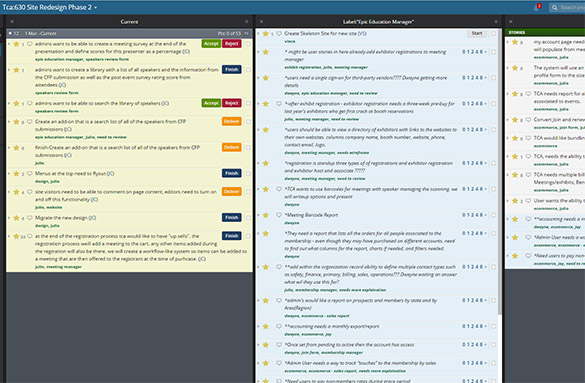Collapse the 1 Mar - Current iteration
Image resolution: width=585 pixels, height=383 pixels.
tap(10, 34)
